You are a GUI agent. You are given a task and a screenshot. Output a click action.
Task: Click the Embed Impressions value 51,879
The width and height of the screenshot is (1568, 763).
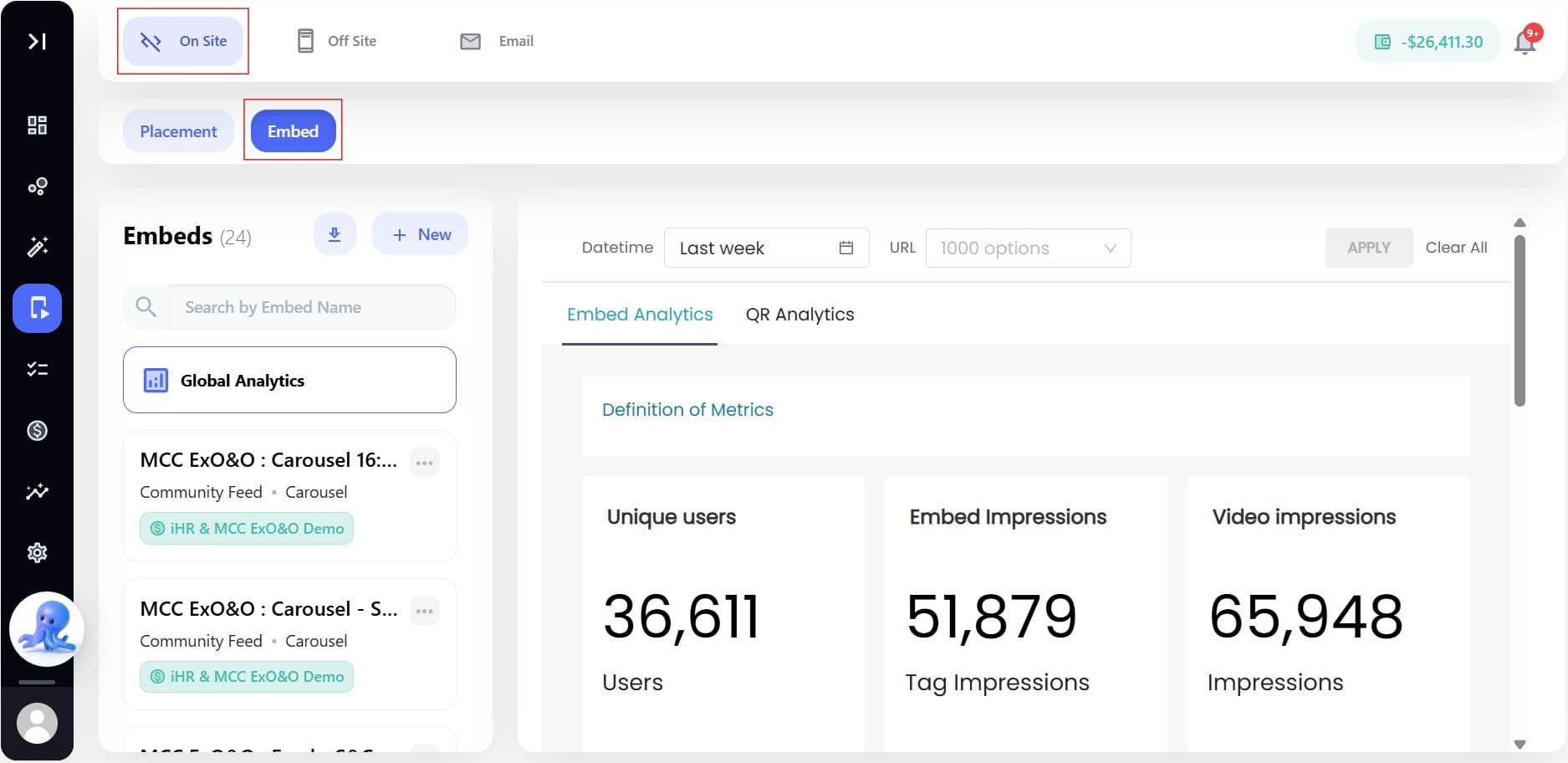pyautogui.click(x=992, y=617)
